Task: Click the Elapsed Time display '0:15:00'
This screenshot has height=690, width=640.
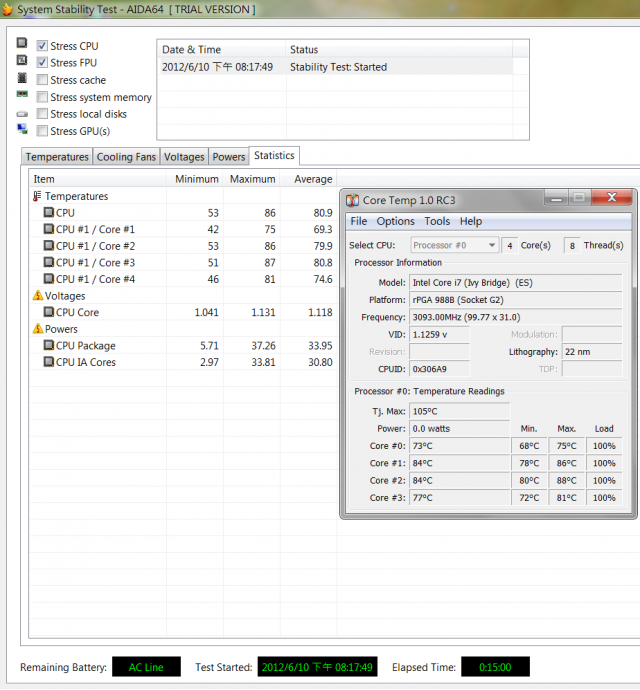Action: 495,667
